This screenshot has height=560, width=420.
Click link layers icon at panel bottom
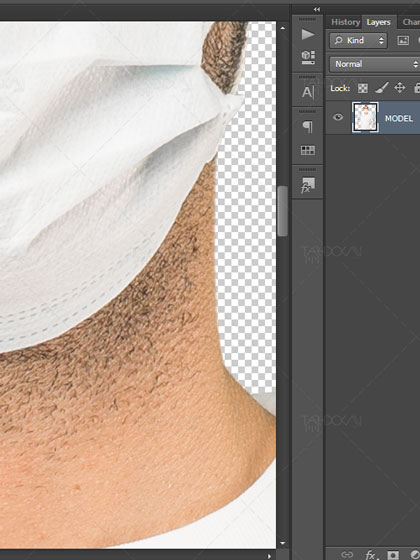(346, 554)
